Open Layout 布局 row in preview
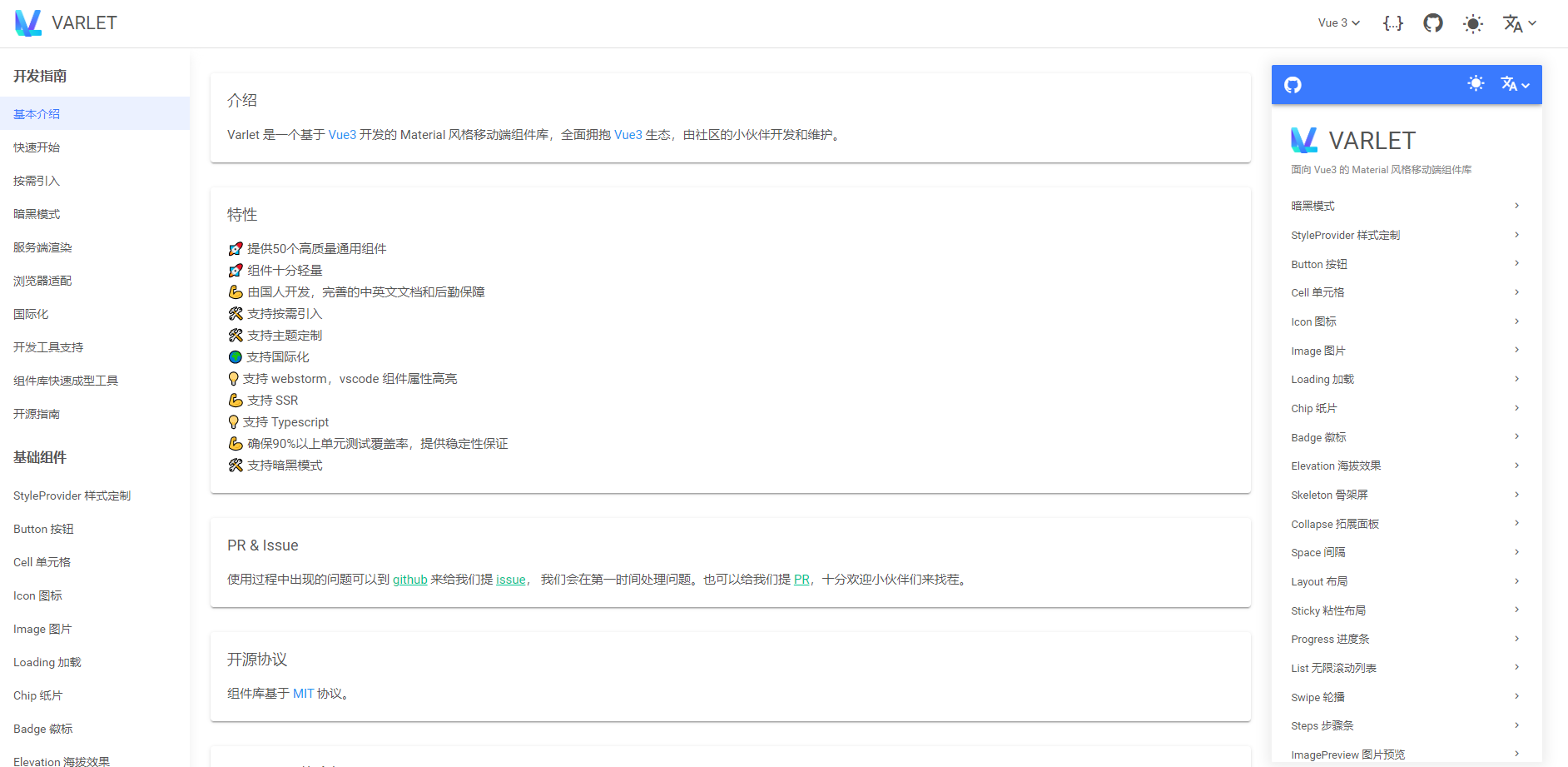Image resolution: width=1568 pixels, height=767 pixels. pos(1407,581)
